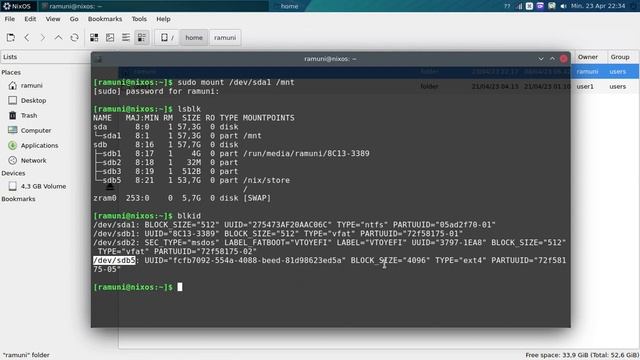Maximize the terminal window

tap(552, 59)
